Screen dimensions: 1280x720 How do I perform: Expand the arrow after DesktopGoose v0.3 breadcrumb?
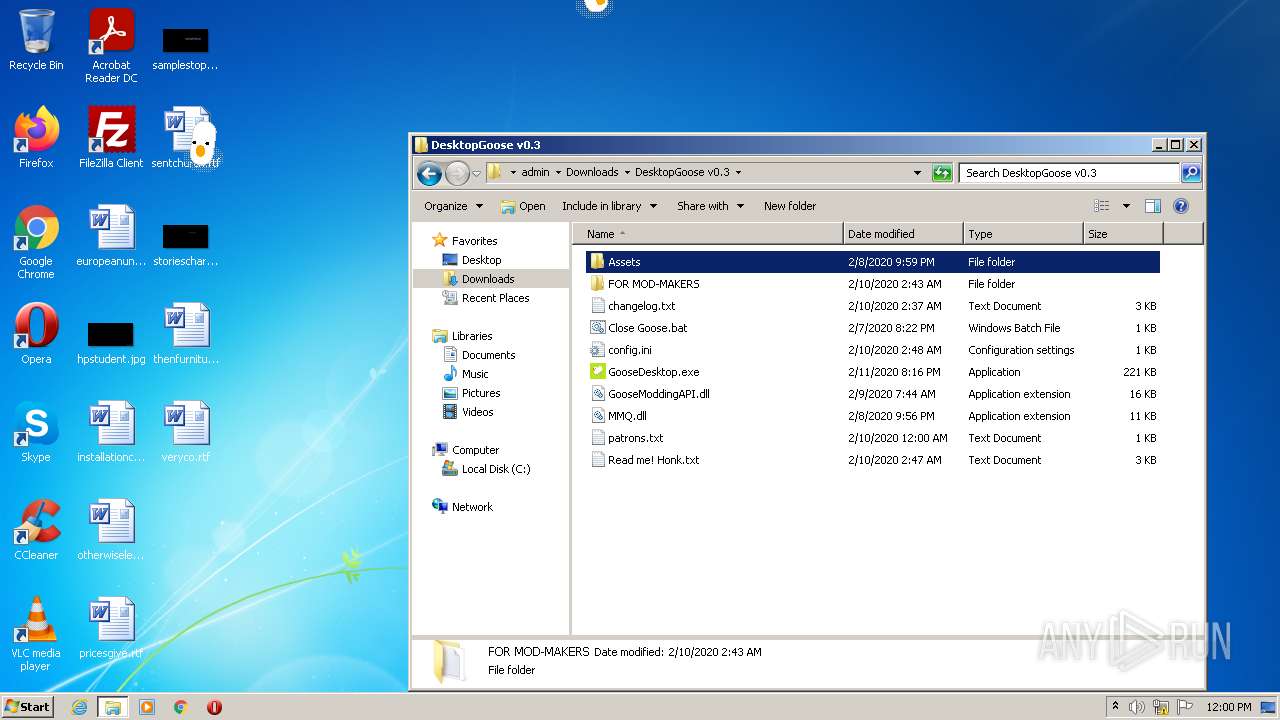pyautogui.click(x=738, y=172)
